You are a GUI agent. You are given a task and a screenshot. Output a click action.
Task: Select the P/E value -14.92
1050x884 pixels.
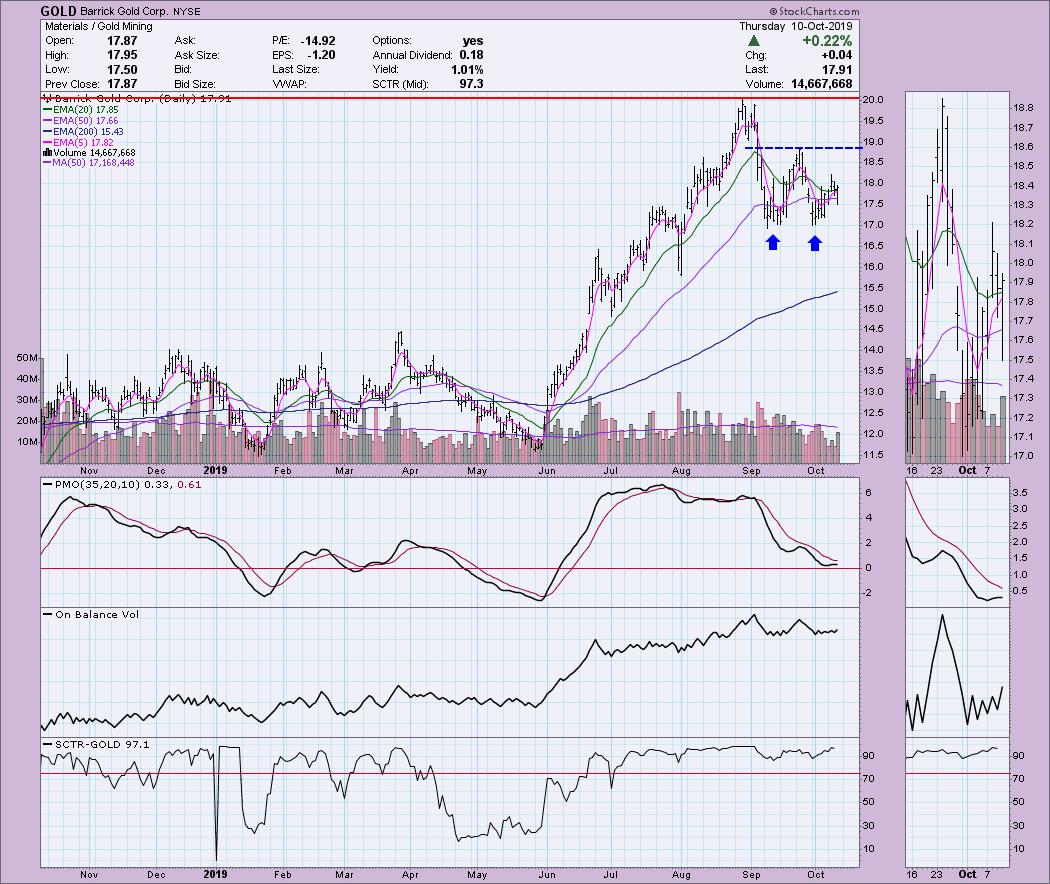tap(318, 41)
